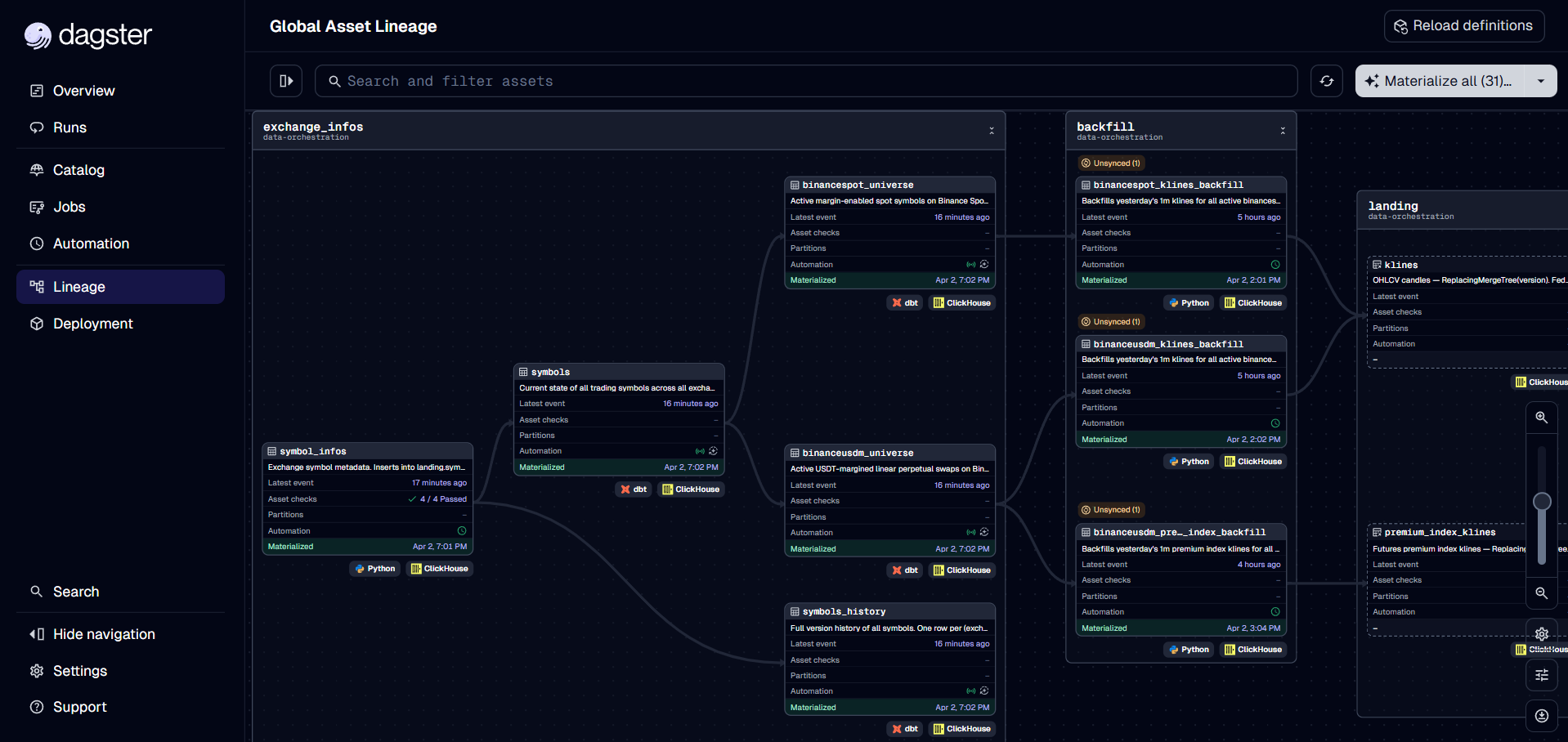Click the ClickHouse tag under symbol_infos

(440, 569)
